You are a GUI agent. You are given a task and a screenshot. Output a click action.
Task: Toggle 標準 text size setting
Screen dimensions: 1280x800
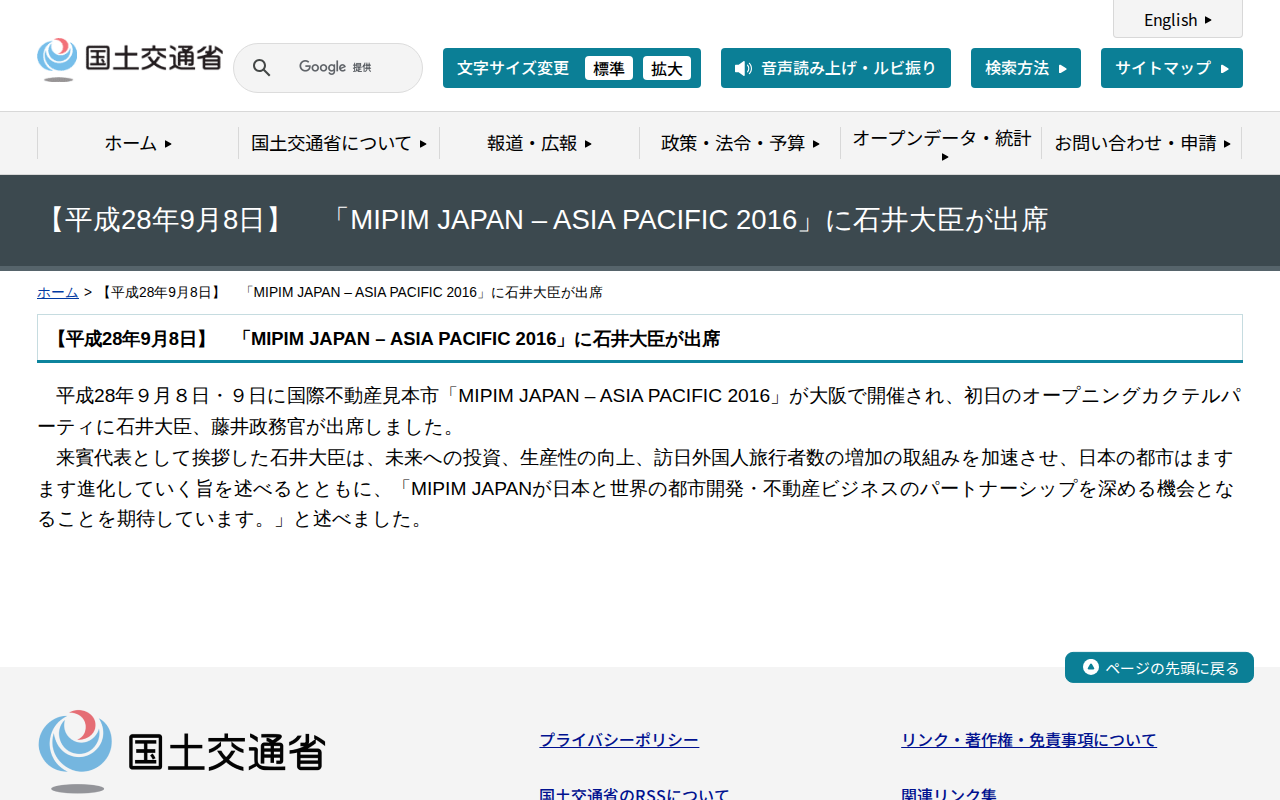click(609, 68)
